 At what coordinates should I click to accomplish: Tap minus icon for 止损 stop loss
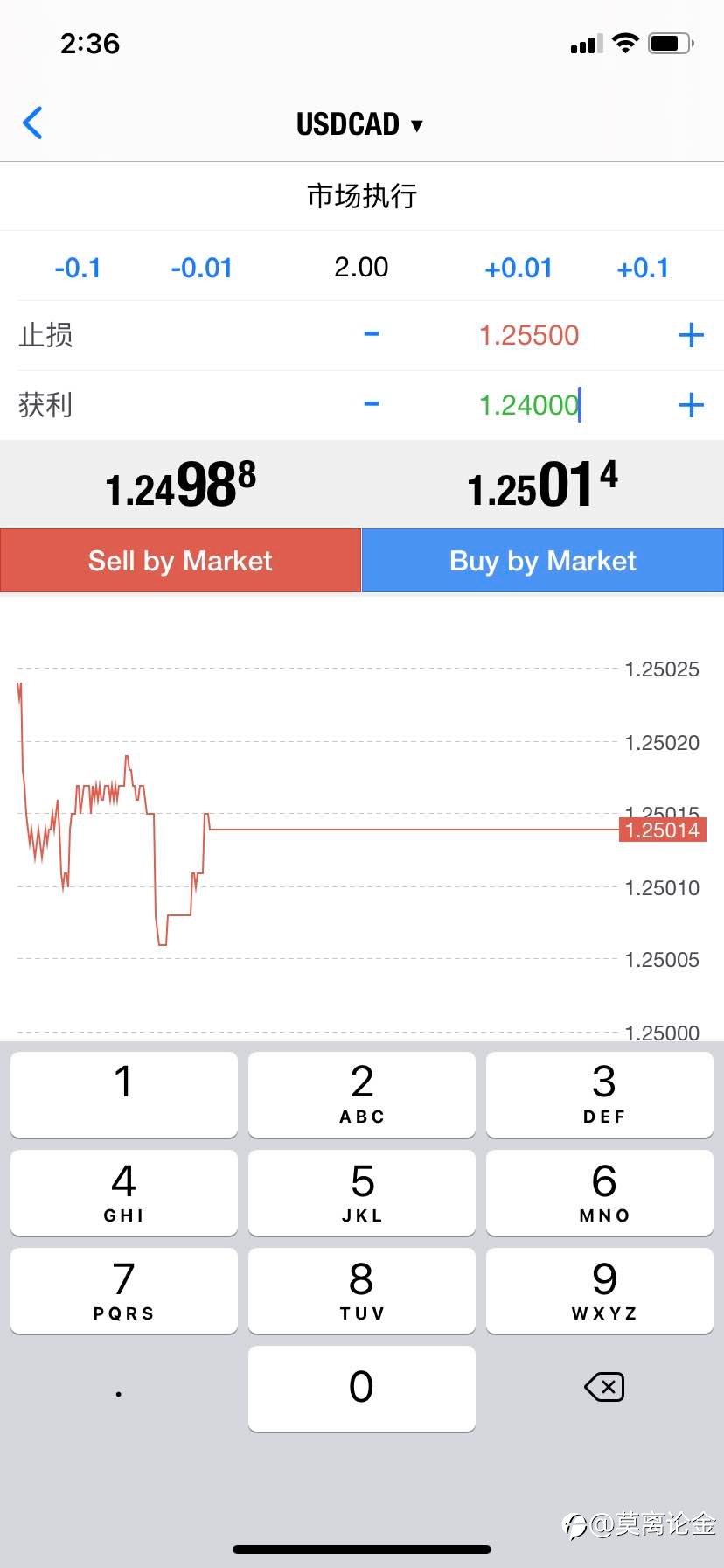[x=372, y=334]
